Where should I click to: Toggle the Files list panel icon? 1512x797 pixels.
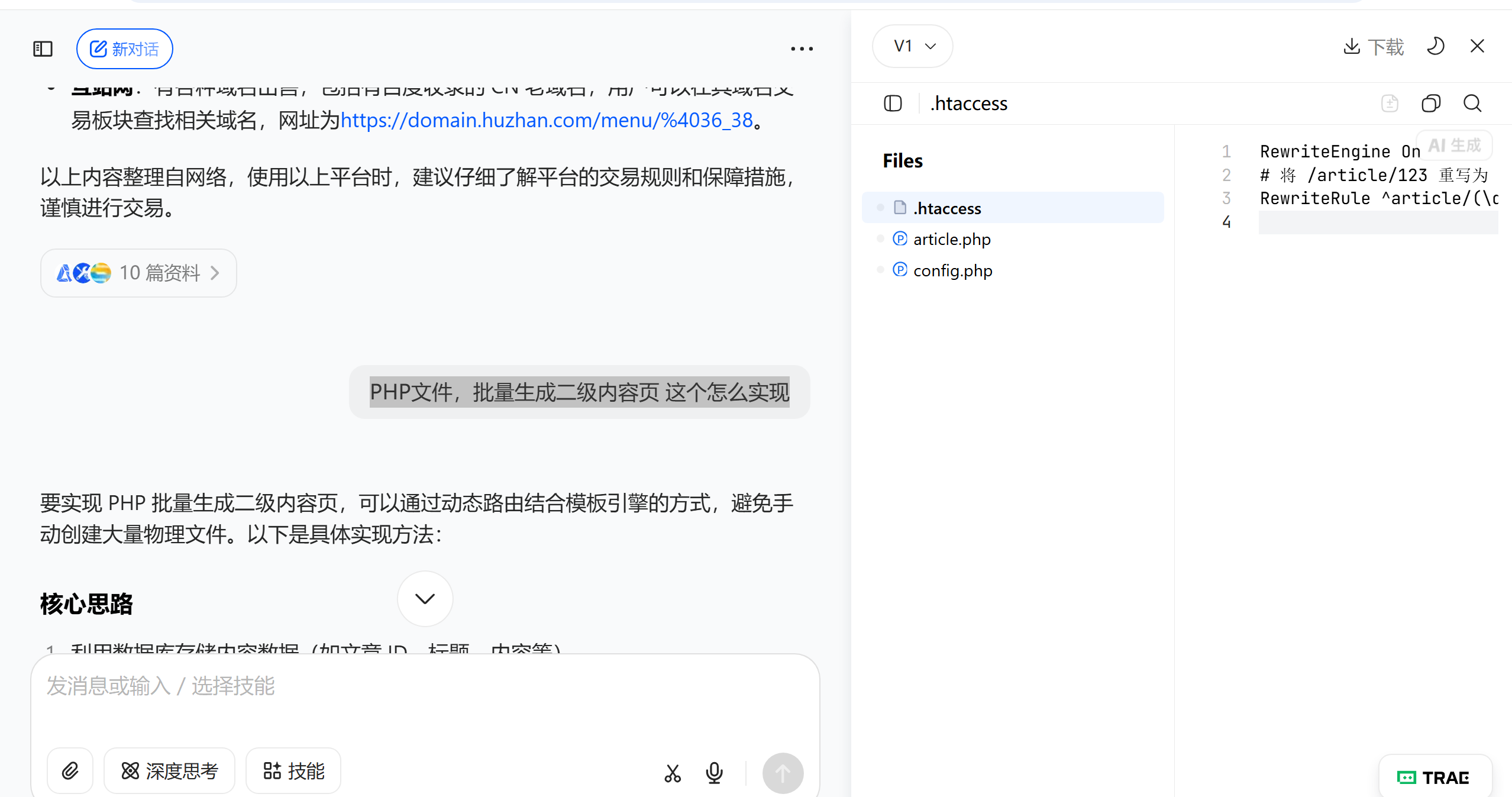893,104
